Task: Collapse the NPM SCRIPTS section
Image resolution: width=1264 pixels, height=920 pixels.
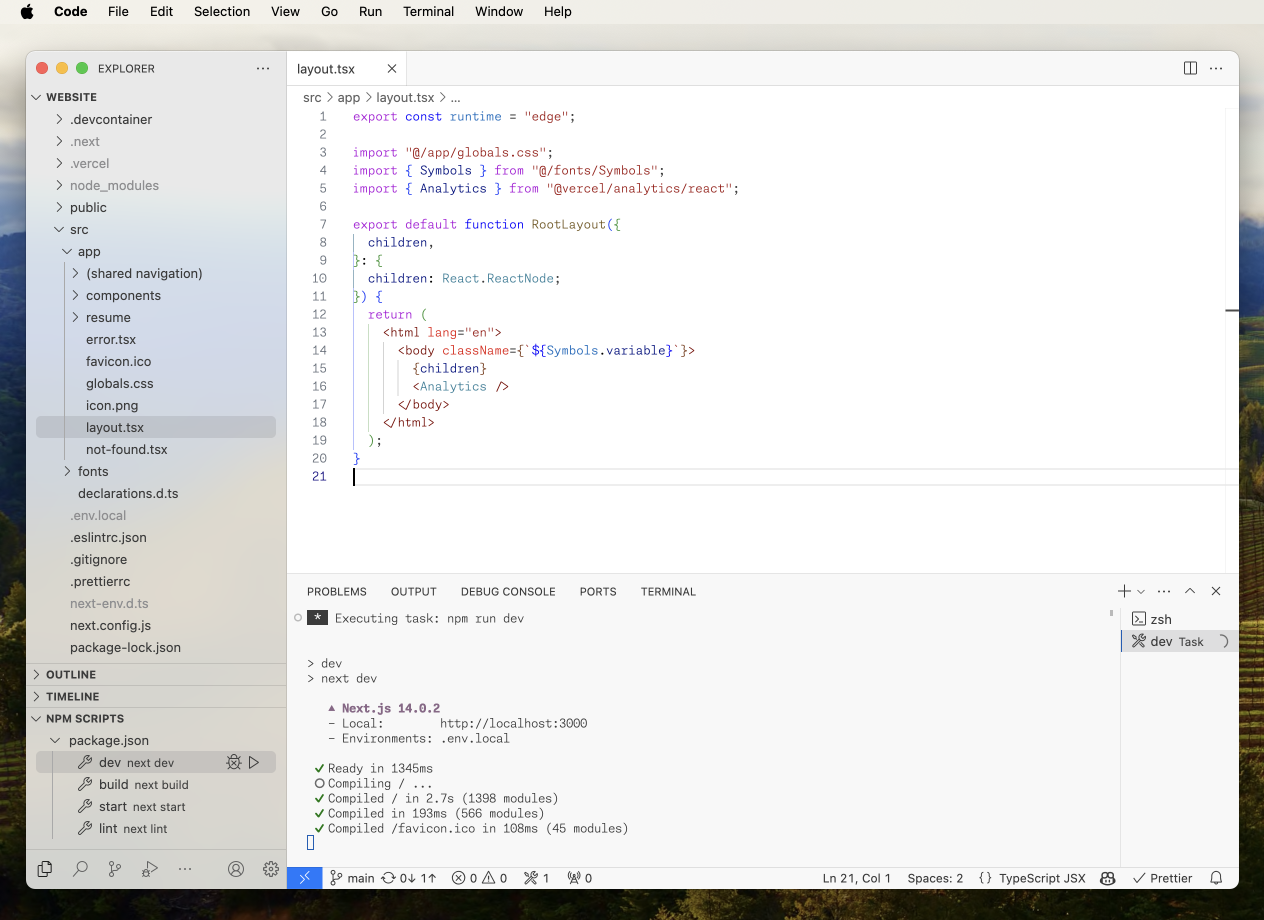Action: click(85, 719)
